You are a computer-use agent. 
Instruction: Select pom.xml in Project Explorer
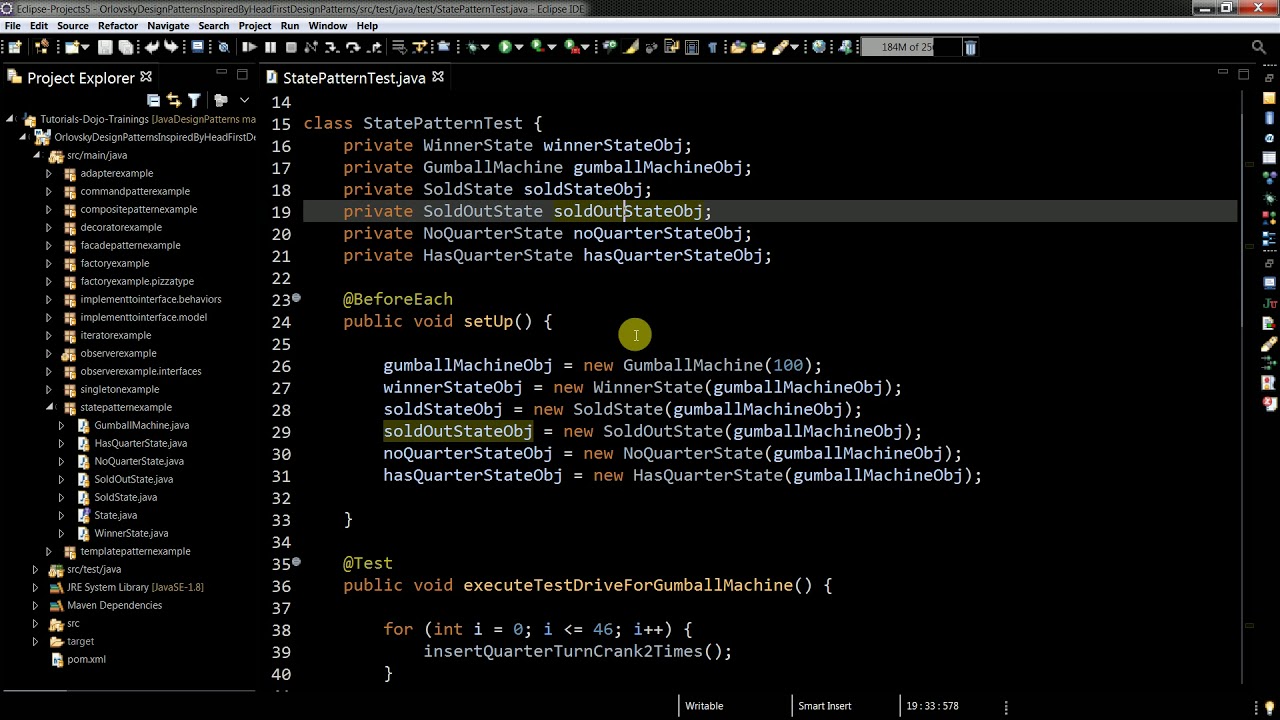point(86,659)
